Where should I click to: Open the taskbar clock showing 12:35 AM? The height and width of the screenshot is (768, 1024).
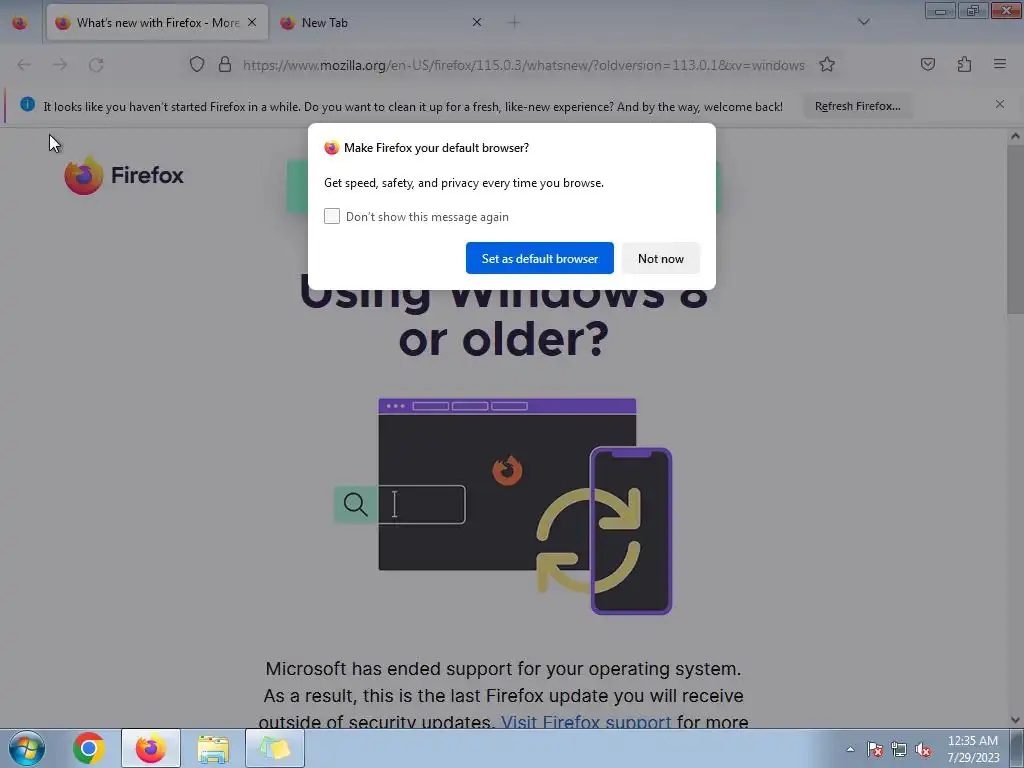973,749
